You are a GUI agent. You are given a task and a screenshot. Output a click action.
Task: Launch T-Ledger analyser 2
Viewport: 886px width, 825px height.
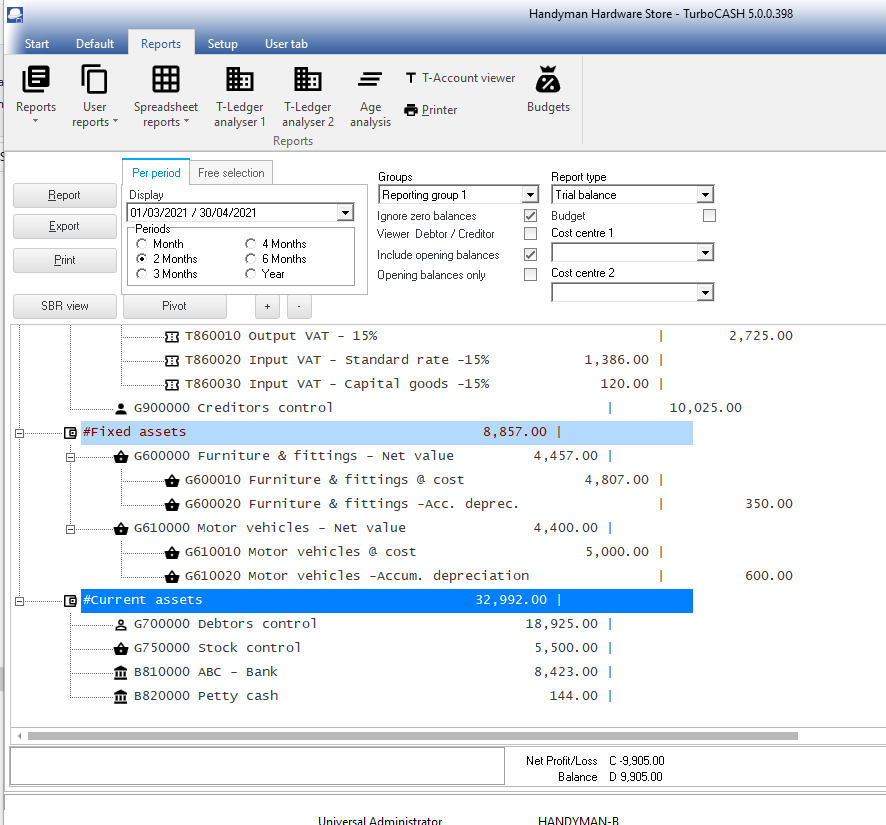pyautogui.click(x=308, y=80)
